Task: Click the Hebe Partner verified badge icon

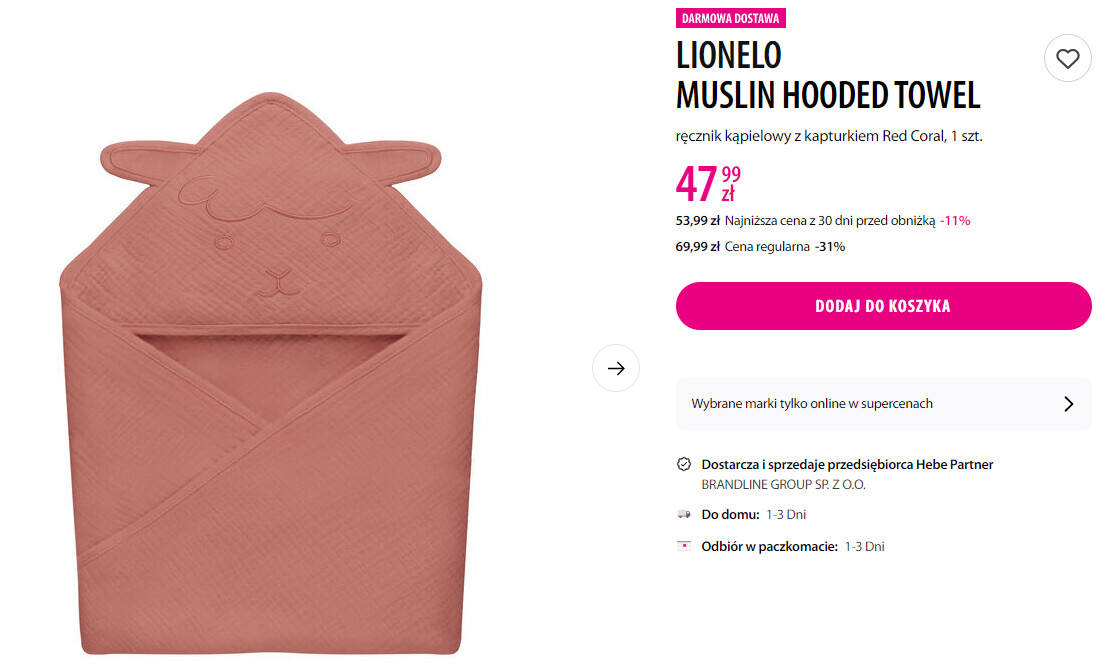Action: tap(684, 464)
